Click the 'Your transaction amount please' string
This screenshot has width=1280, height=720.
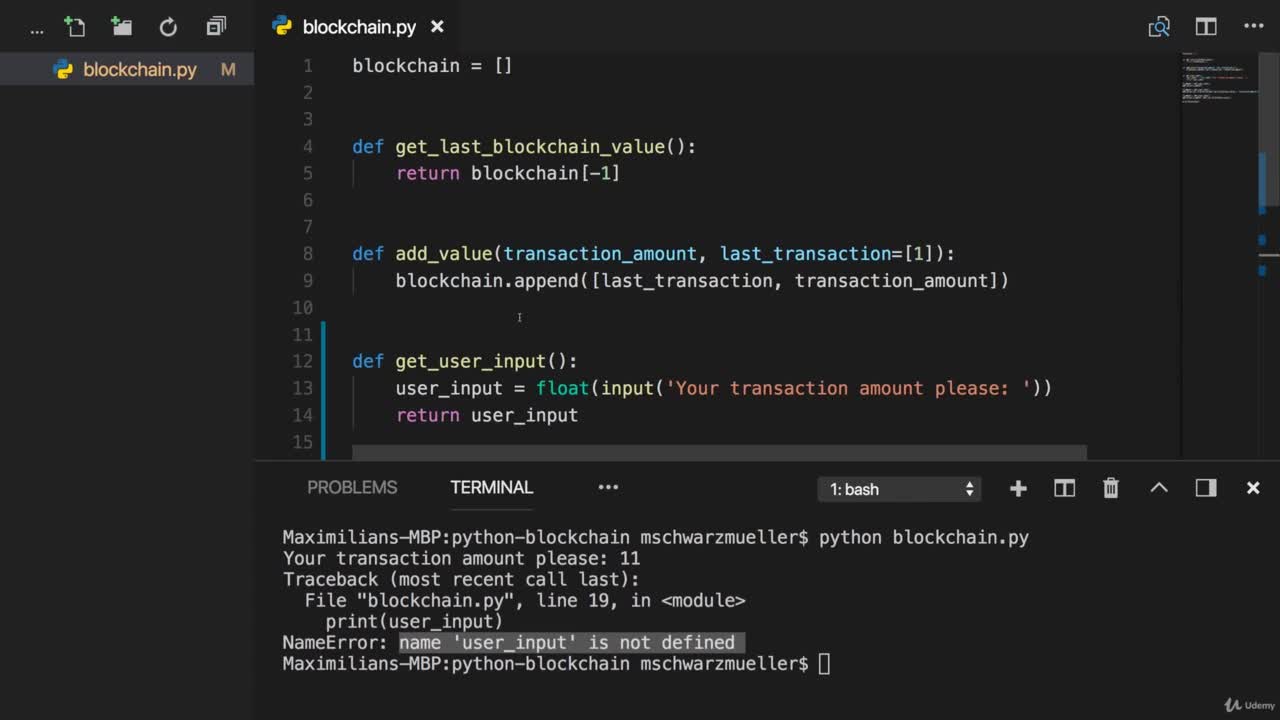pos(848,389)
